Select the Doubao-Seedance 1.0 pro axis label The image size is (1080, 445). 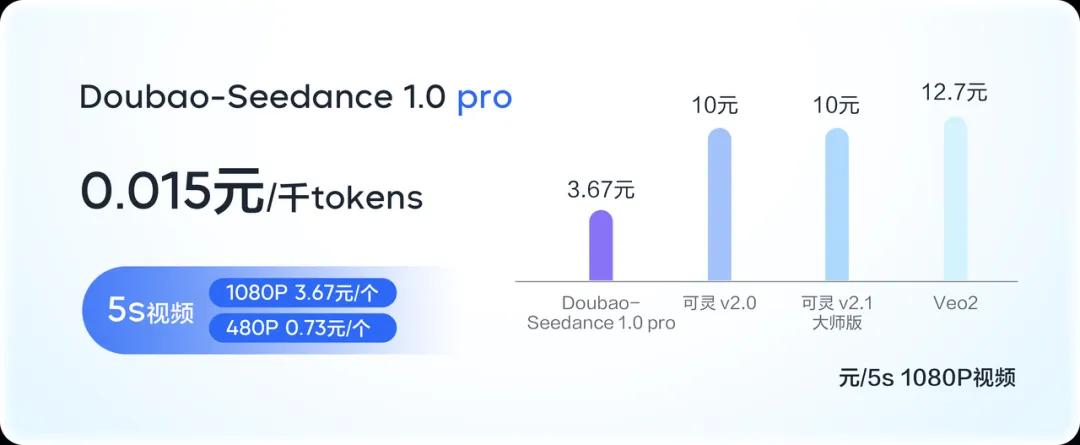click(x=601, y=313)
